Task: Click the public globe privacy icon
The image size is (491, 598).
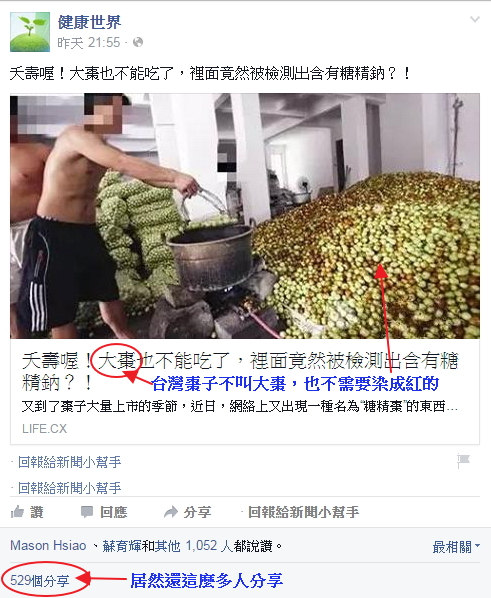Action: [138, 42]
